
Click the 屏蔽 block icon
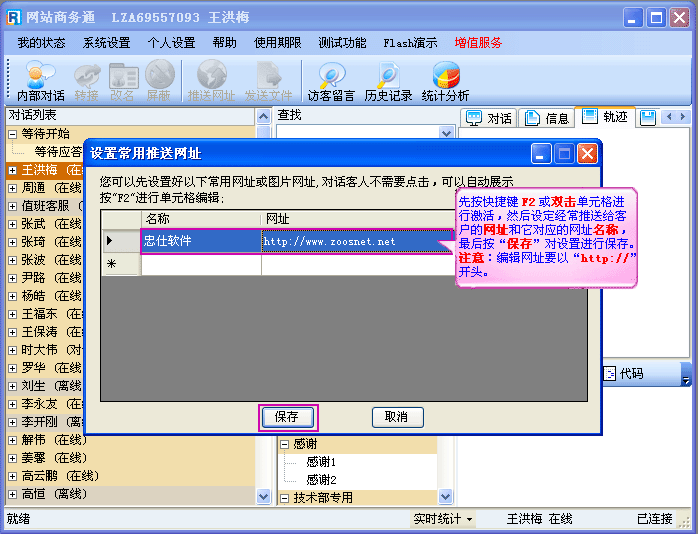[158, 81]
